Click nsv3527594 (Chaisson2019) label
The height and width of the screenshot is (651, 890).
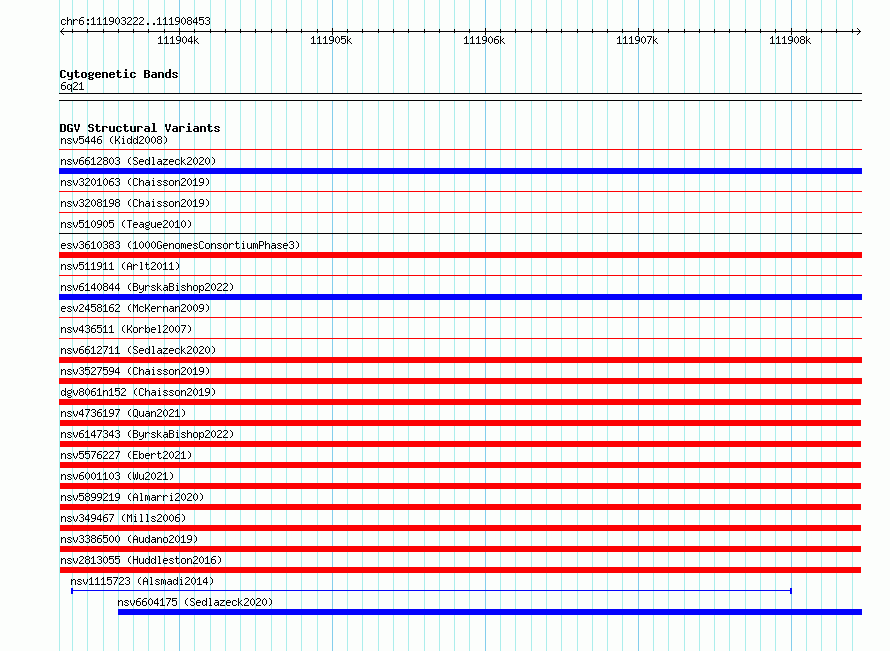click(x=135, y=371)
